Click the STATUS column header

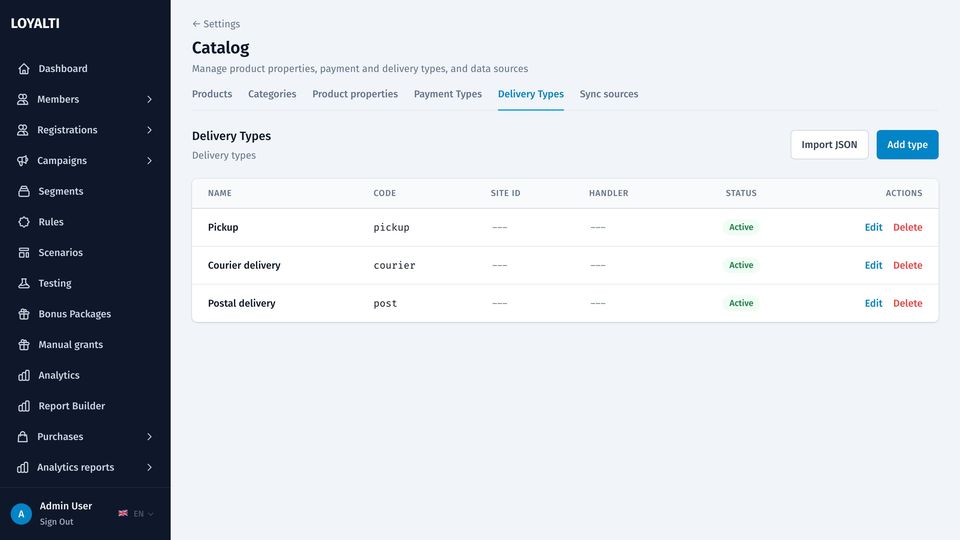click(741, 193)
